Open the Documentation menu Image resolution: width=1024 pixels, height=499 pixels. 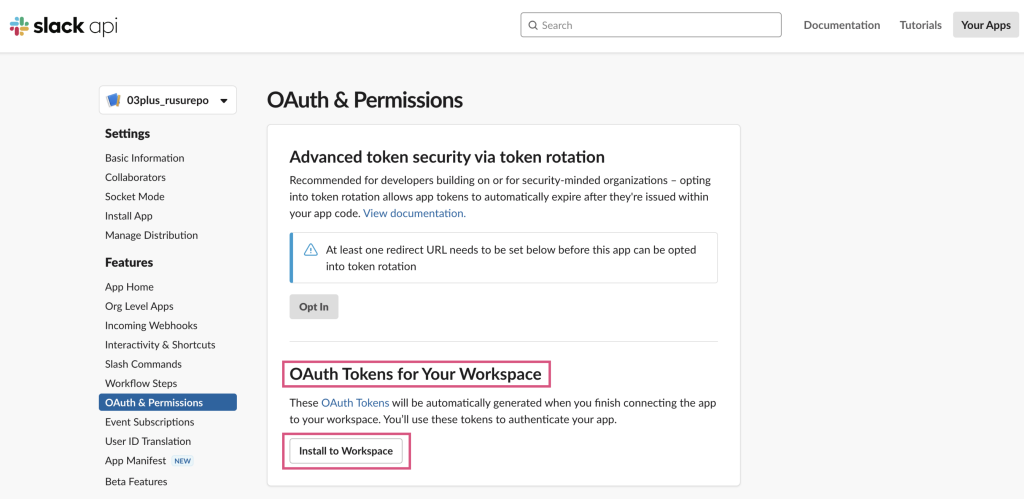[841, 25]
